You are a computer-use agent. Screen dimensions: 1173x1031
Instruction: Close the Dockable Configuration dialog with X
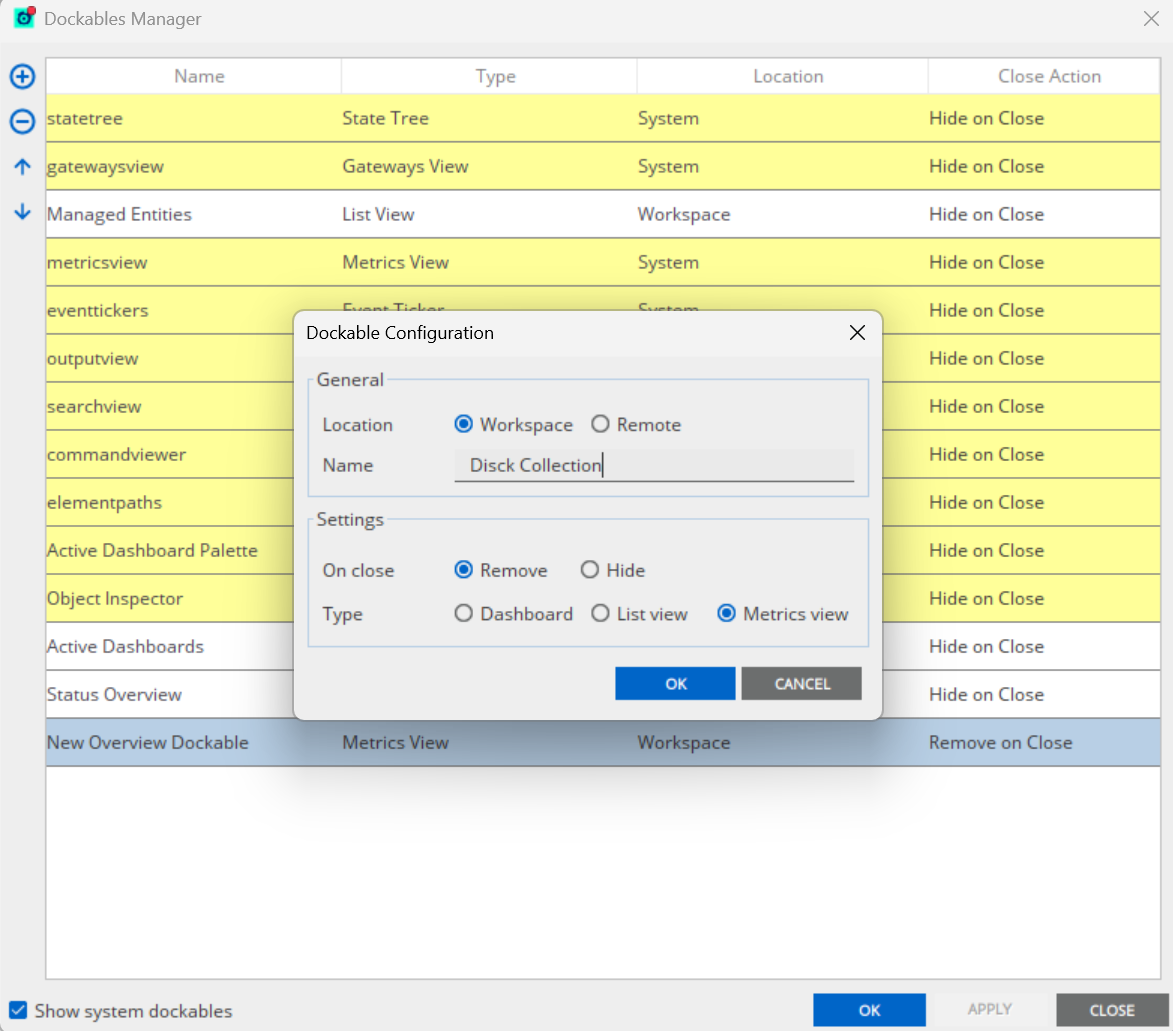(856, 333)
